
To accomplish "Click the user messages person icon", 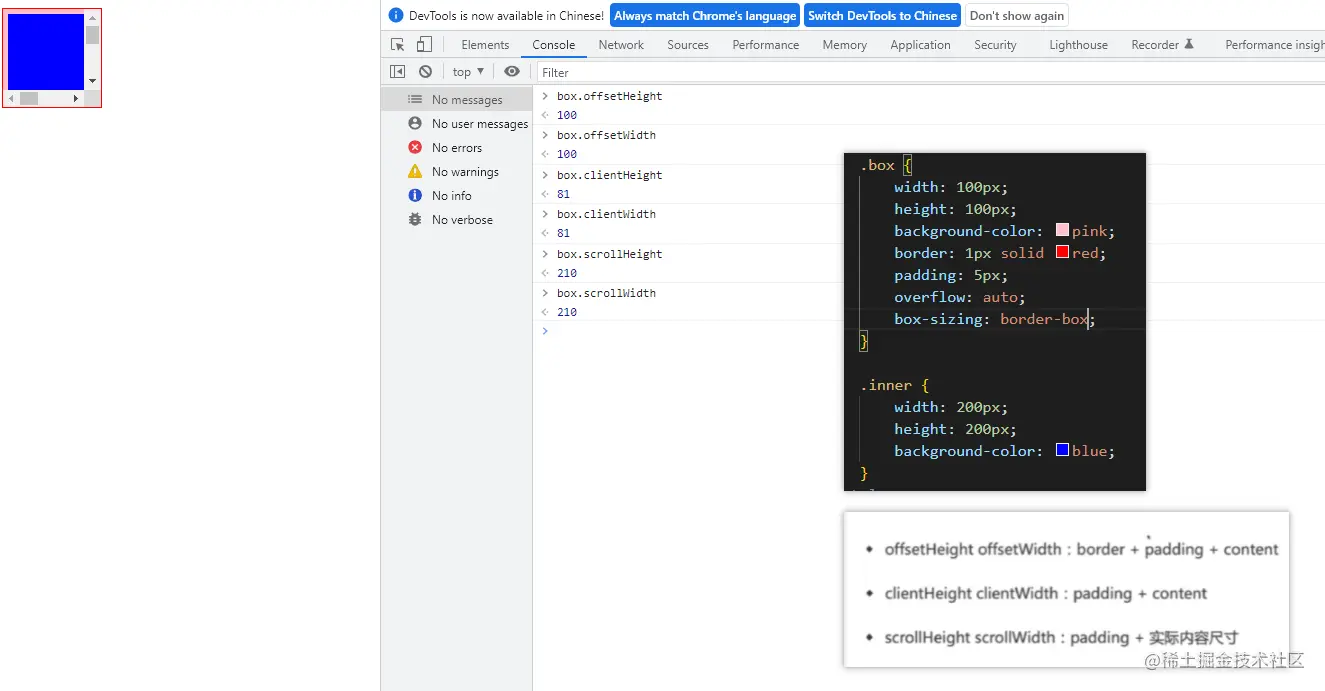I will (x=415, y=123).
